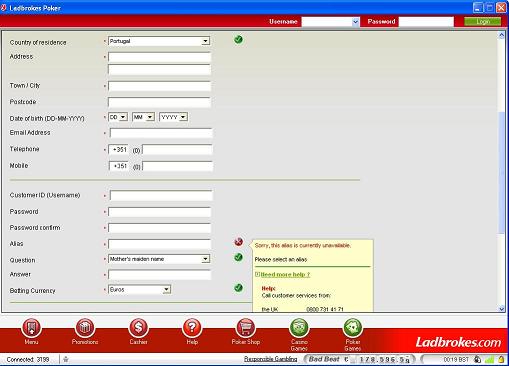Expand the Country of residence dropdown
This screenshot has height=366, width=509.
pyautogui.click(x=159, y=41)
